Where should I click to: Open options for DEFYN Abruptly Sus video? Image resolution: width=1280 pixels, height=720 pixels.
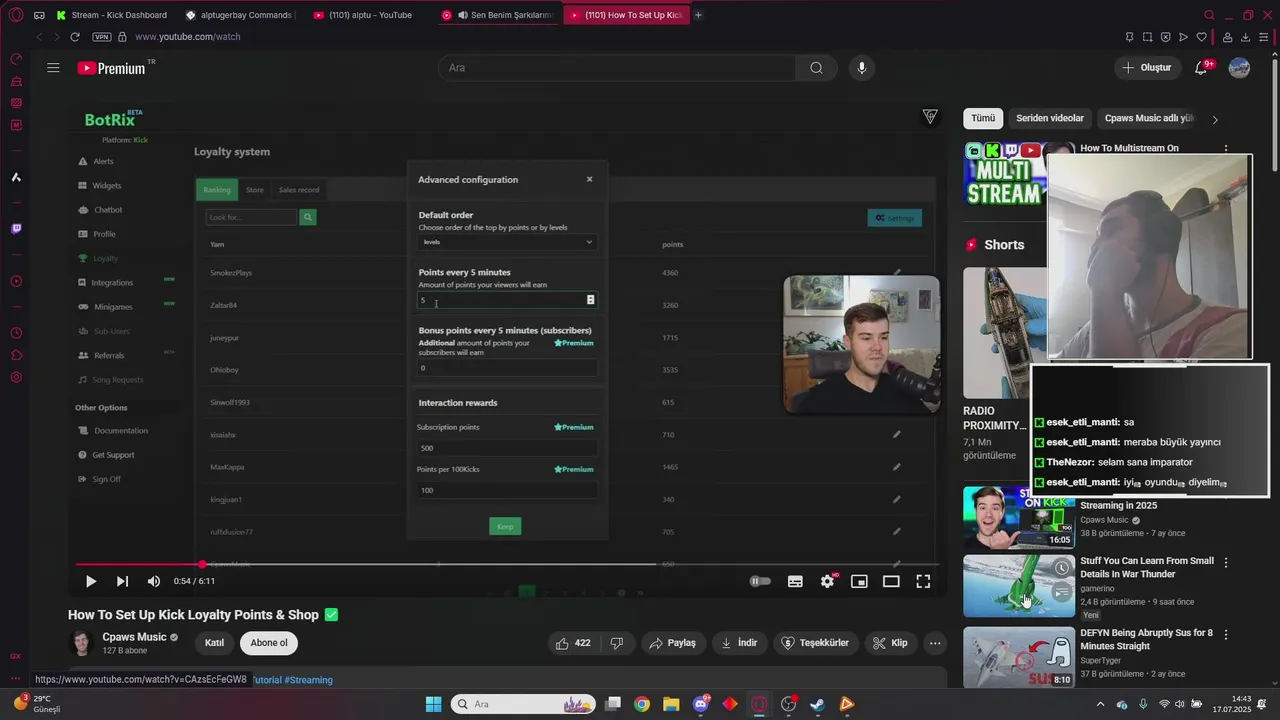coord(1226,635)
